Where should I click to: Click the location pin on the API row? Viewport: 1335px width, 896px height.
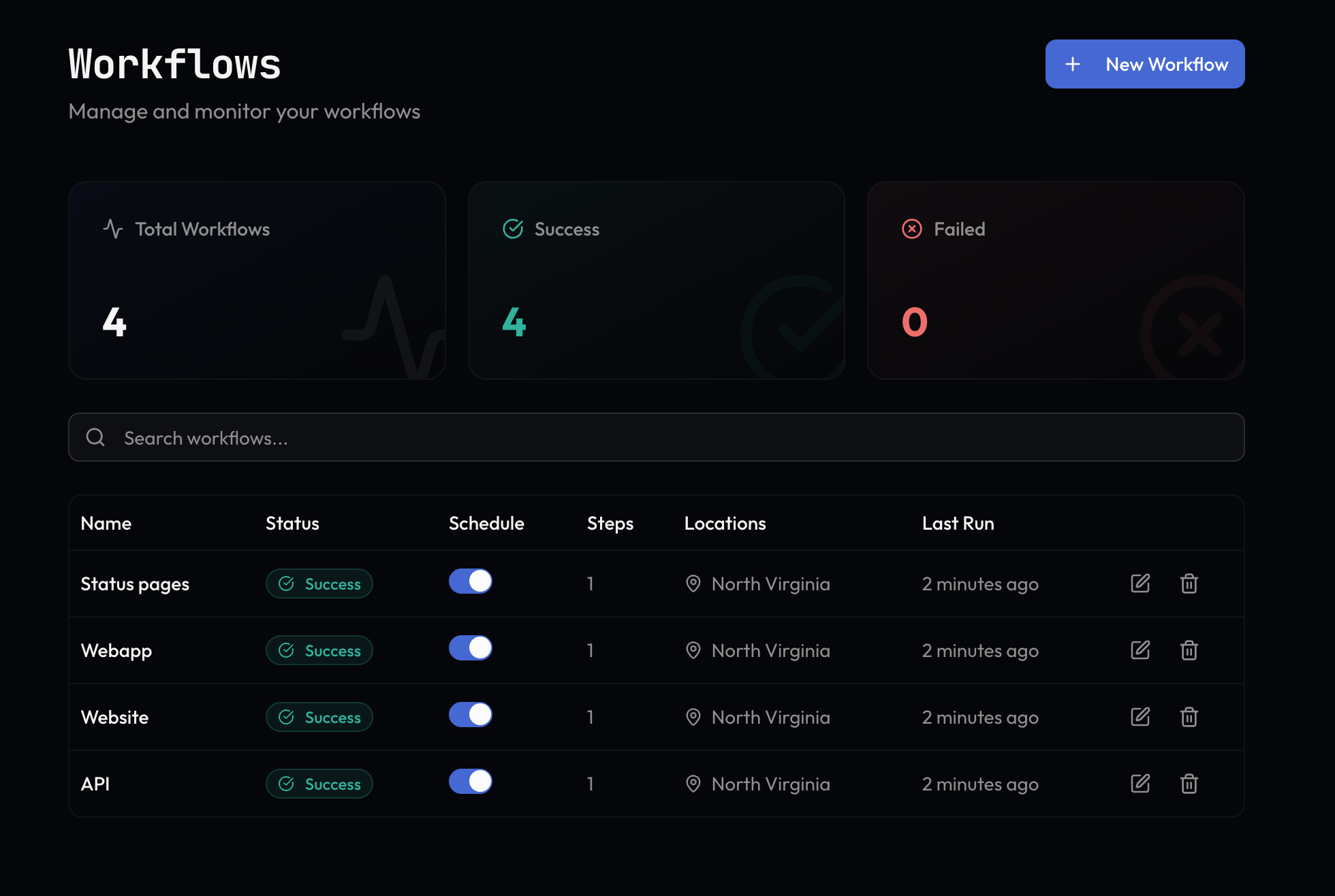pyautogui.click(x=693, y=784)
